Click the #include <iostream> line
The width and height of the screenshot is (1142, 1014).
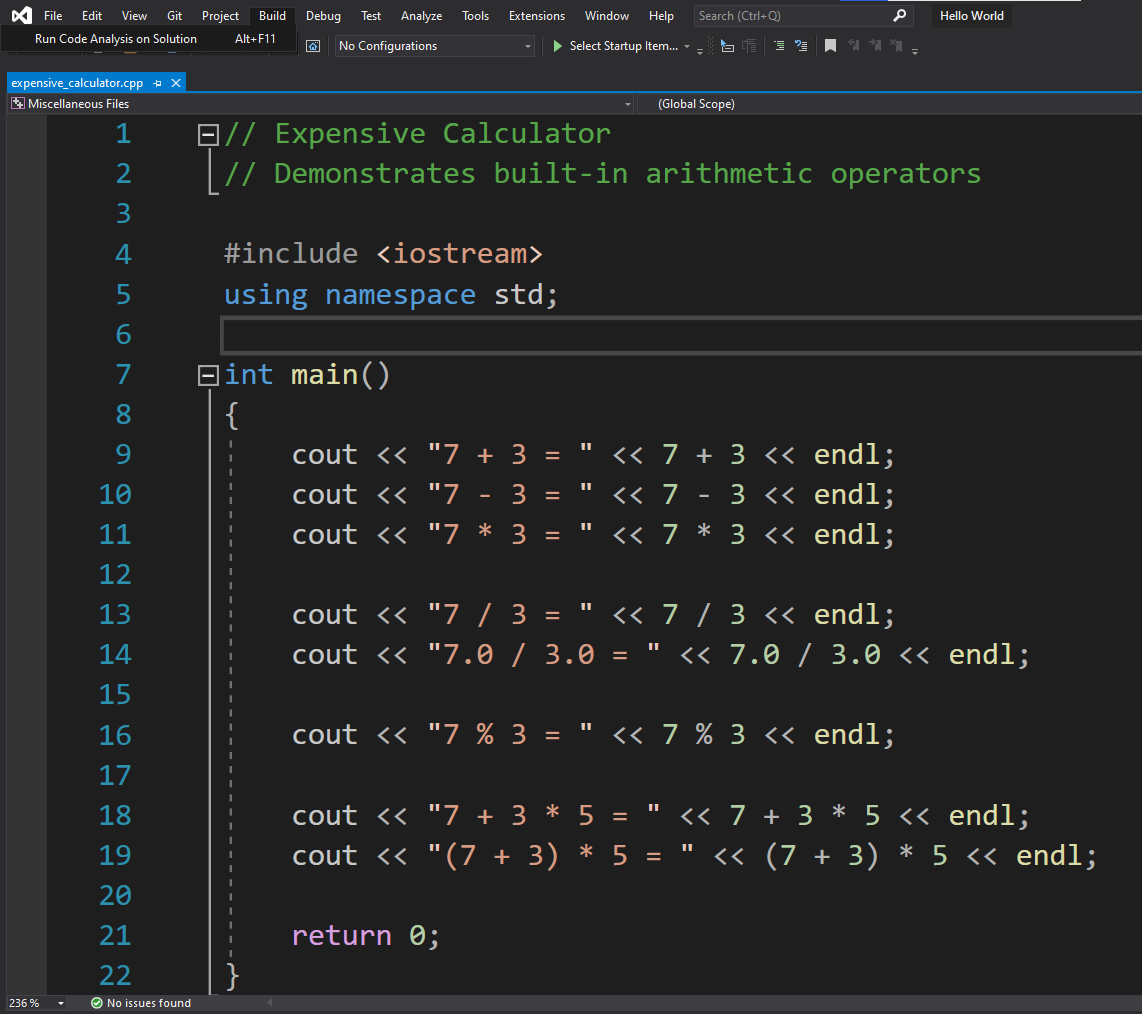(x=383, y=254)
